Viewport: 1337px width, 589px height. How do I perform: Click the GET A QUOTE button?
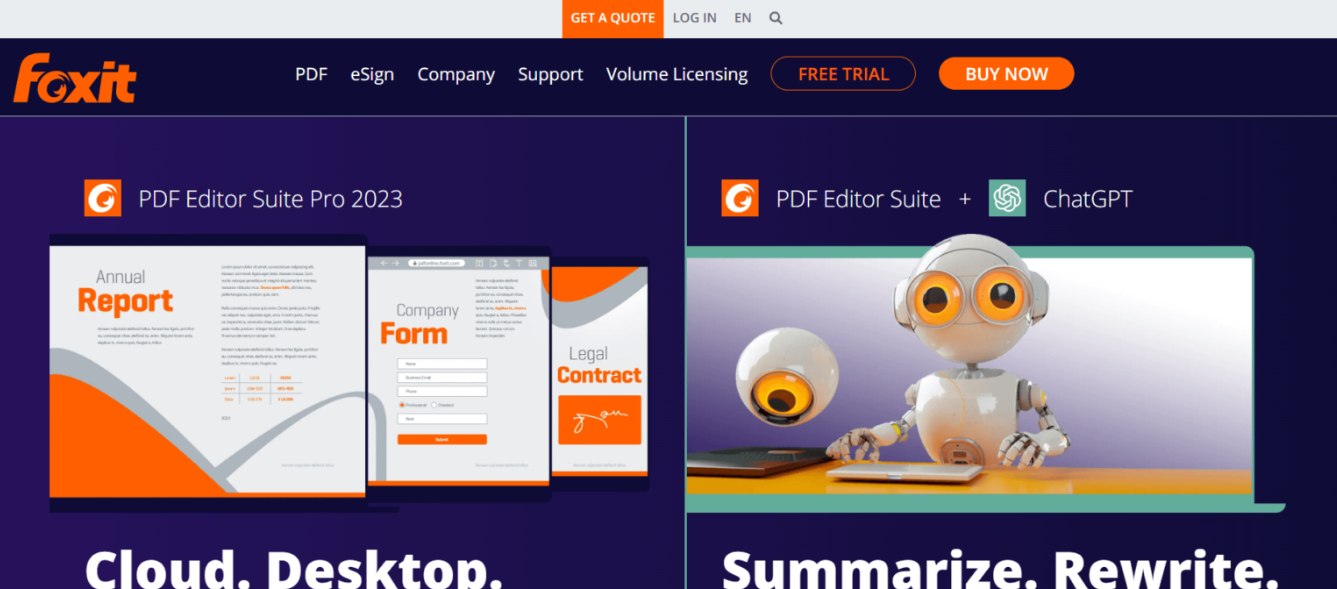(x=613, y=18)
